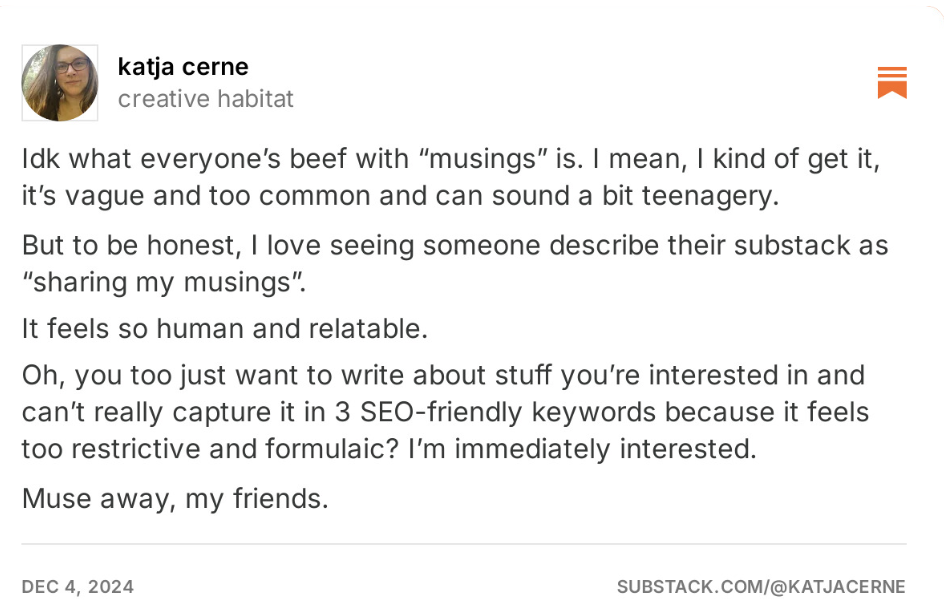
Task: Click the closing line "Muse away, my friends."
Action: click(x=175, y=498)
